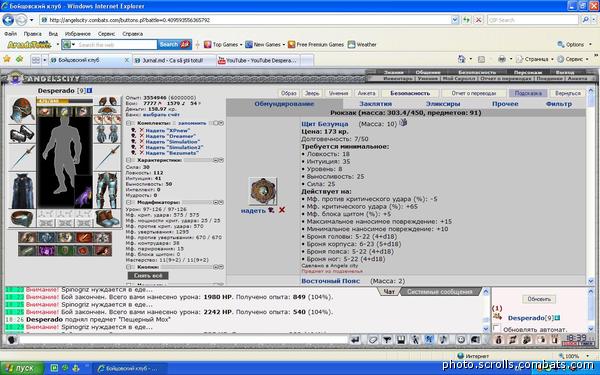Image resolution: width=600 pixels, height=375 pixels.
Task: Click the equipped helmet item slot
Action: (x=22, y=110)
